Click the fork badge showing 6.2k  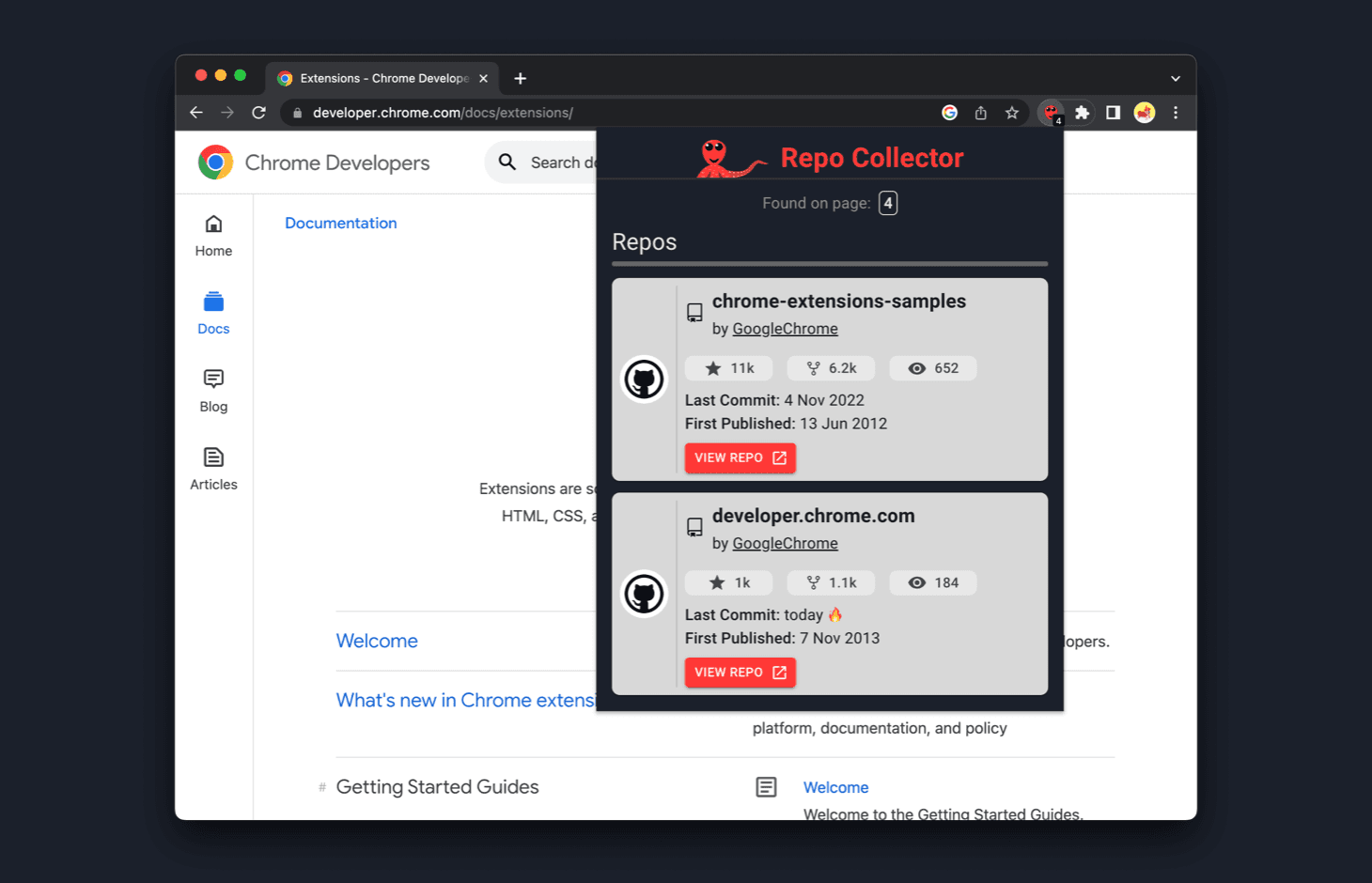pyautogui.click(x=831, y=367)
